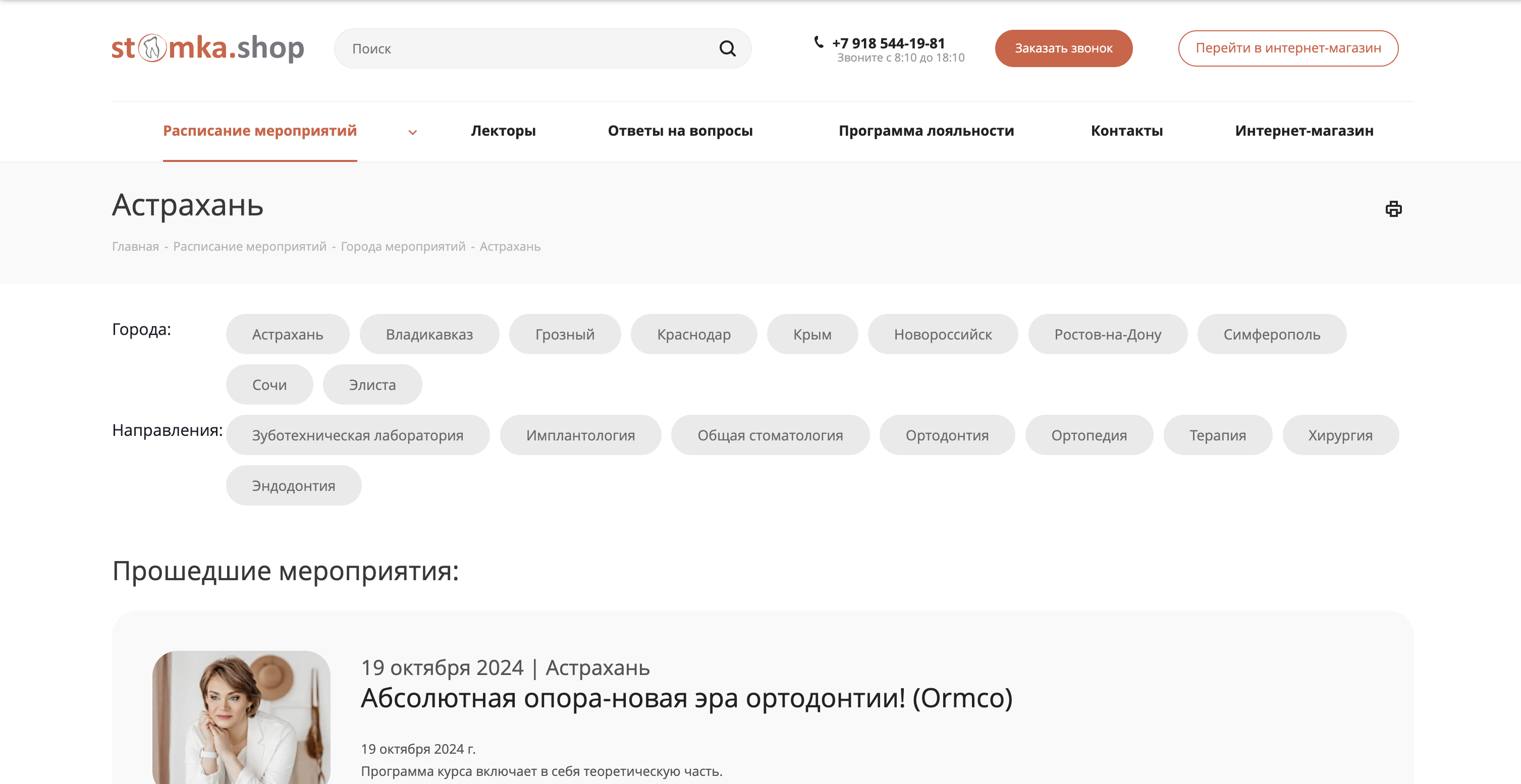Filter by Ортодонтия direction

pos(947,435)
